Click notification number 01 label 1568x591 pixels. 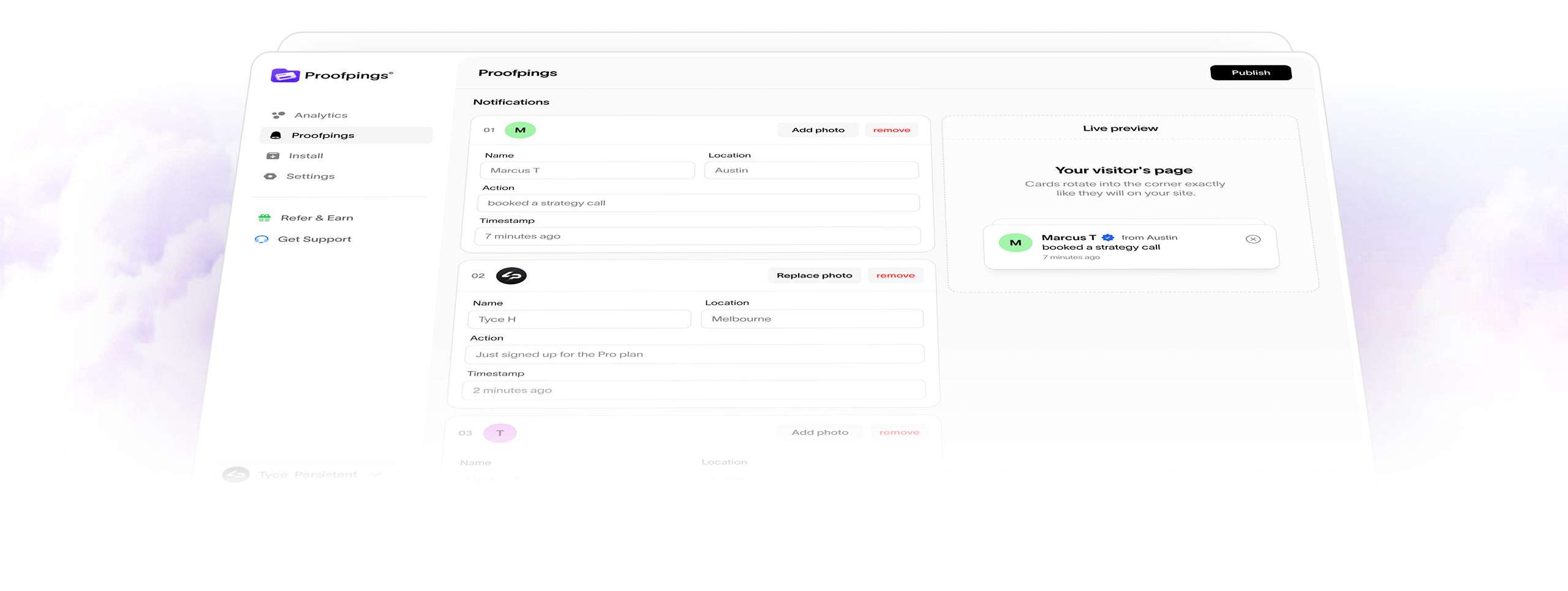(489, 130)
